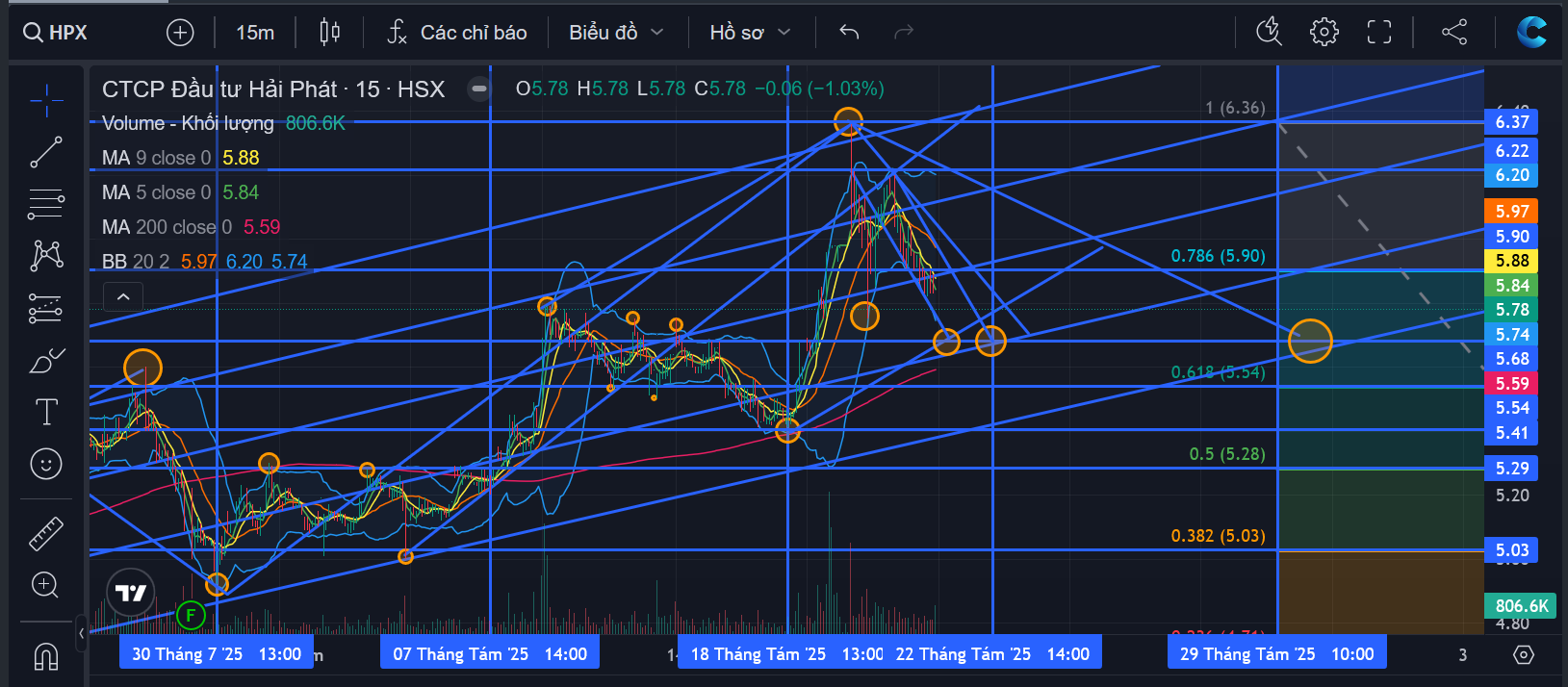Click the green F marker icon
1568x687 pixels.
pyautogui.click(x=191, y=615)
